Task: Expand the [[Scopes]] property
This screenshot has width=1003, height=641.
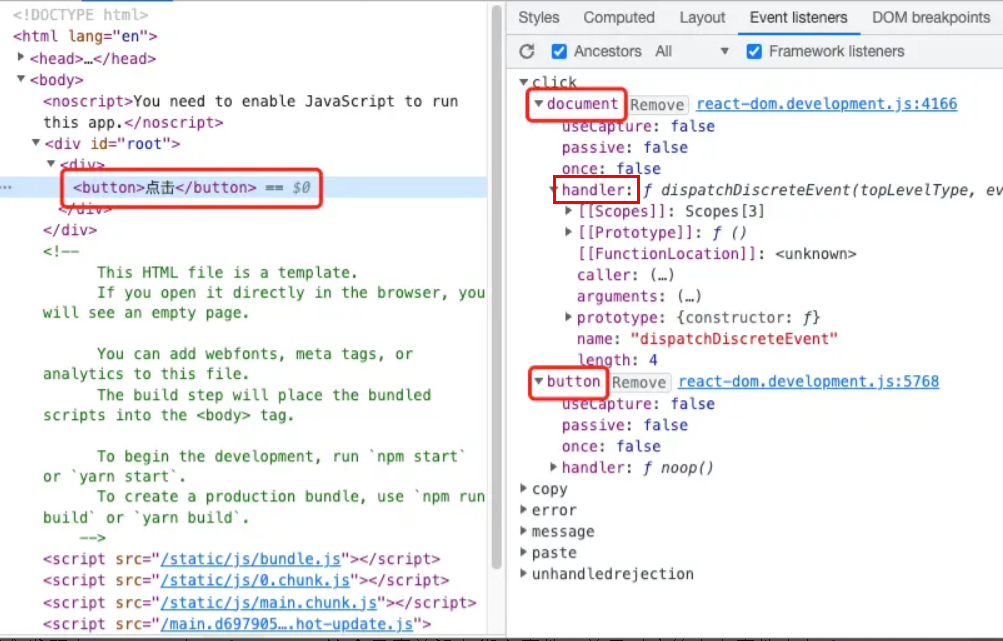Action: pyautogui.click(x=567, y=211)
